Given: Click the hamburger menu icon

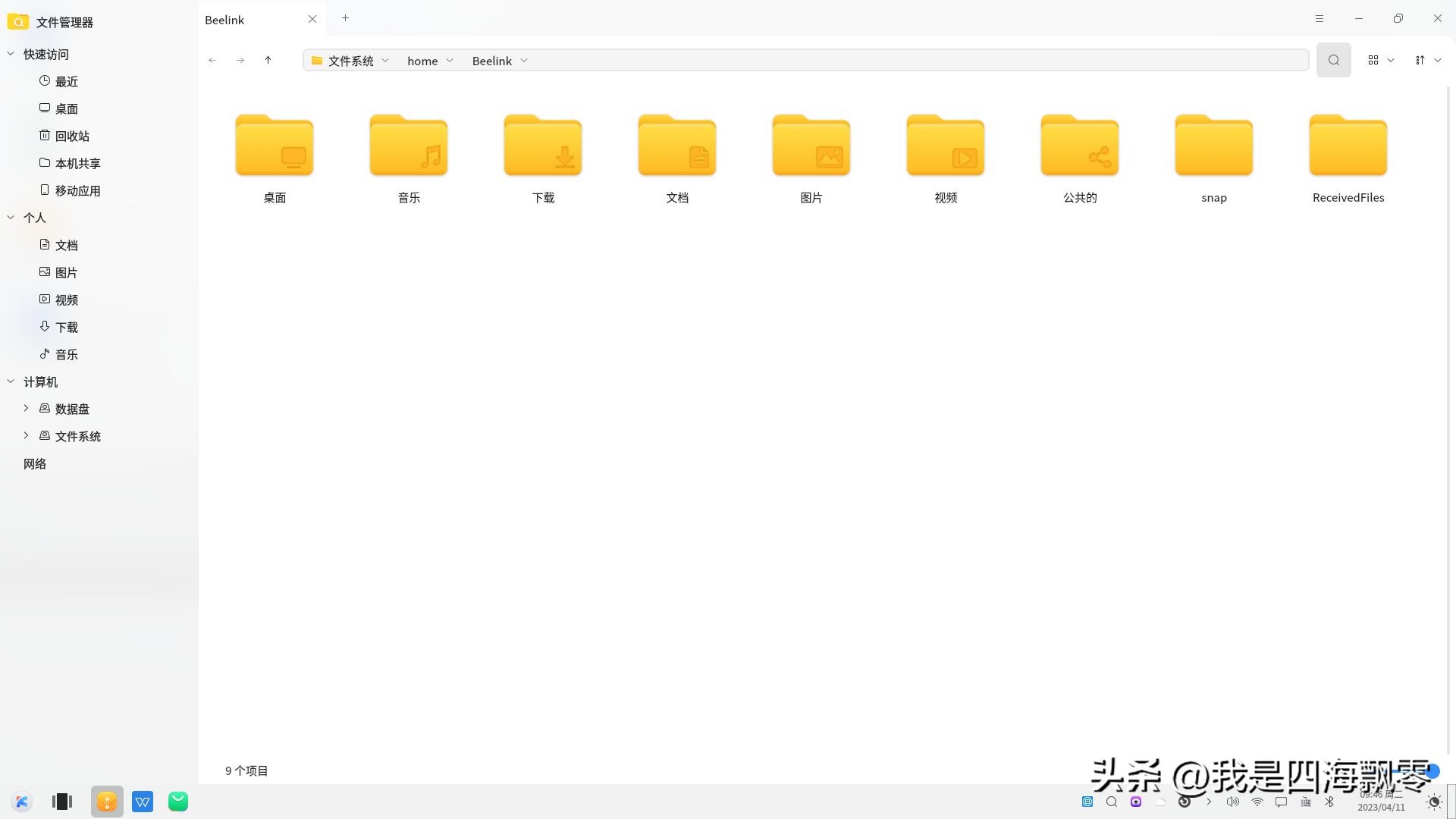Looking at the screenshot, I should pyautogui.click(x=1319, y=18).
